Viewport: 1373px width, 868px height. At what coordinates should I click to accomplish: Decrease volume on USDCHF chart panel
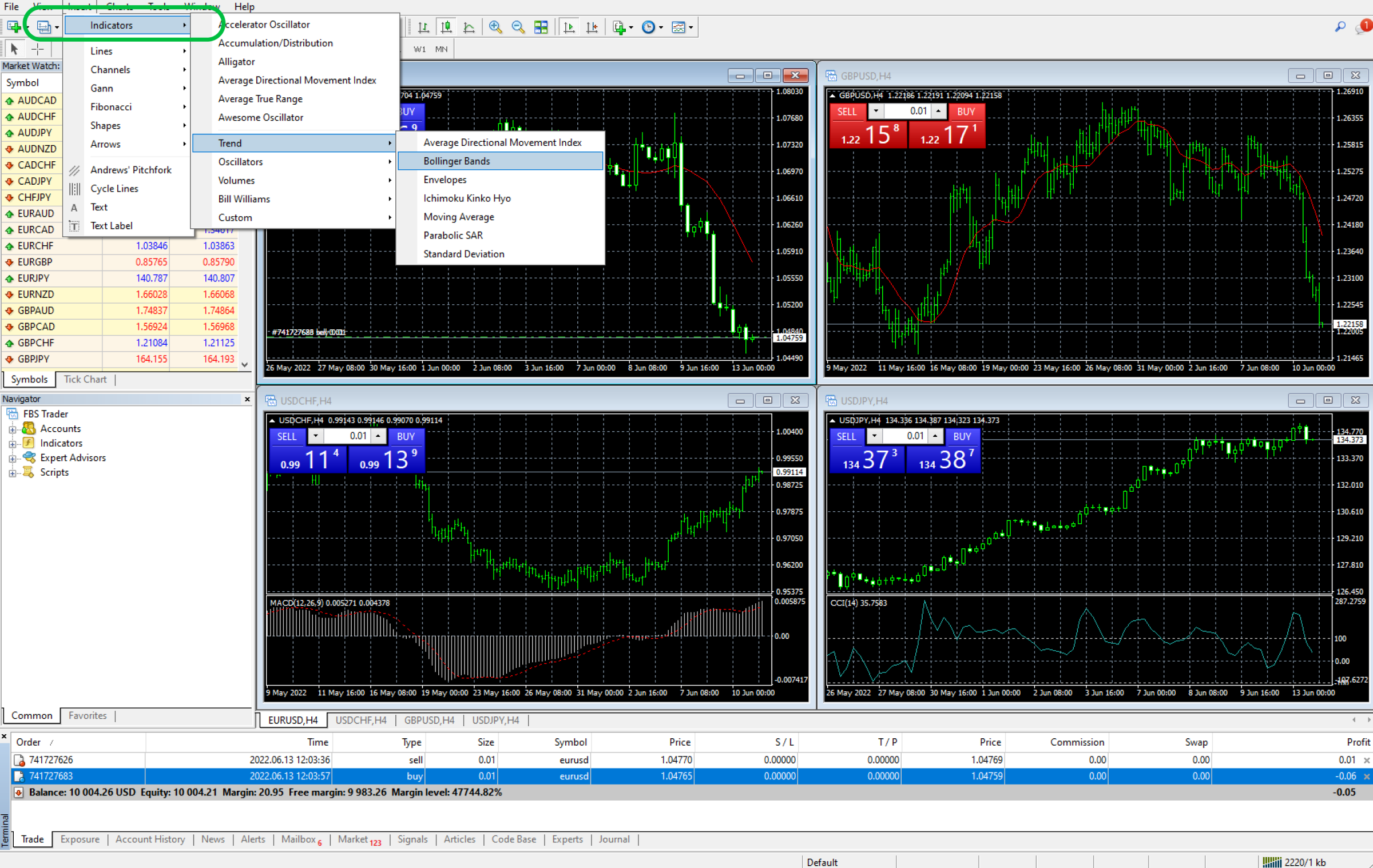(x=315, y=436)
